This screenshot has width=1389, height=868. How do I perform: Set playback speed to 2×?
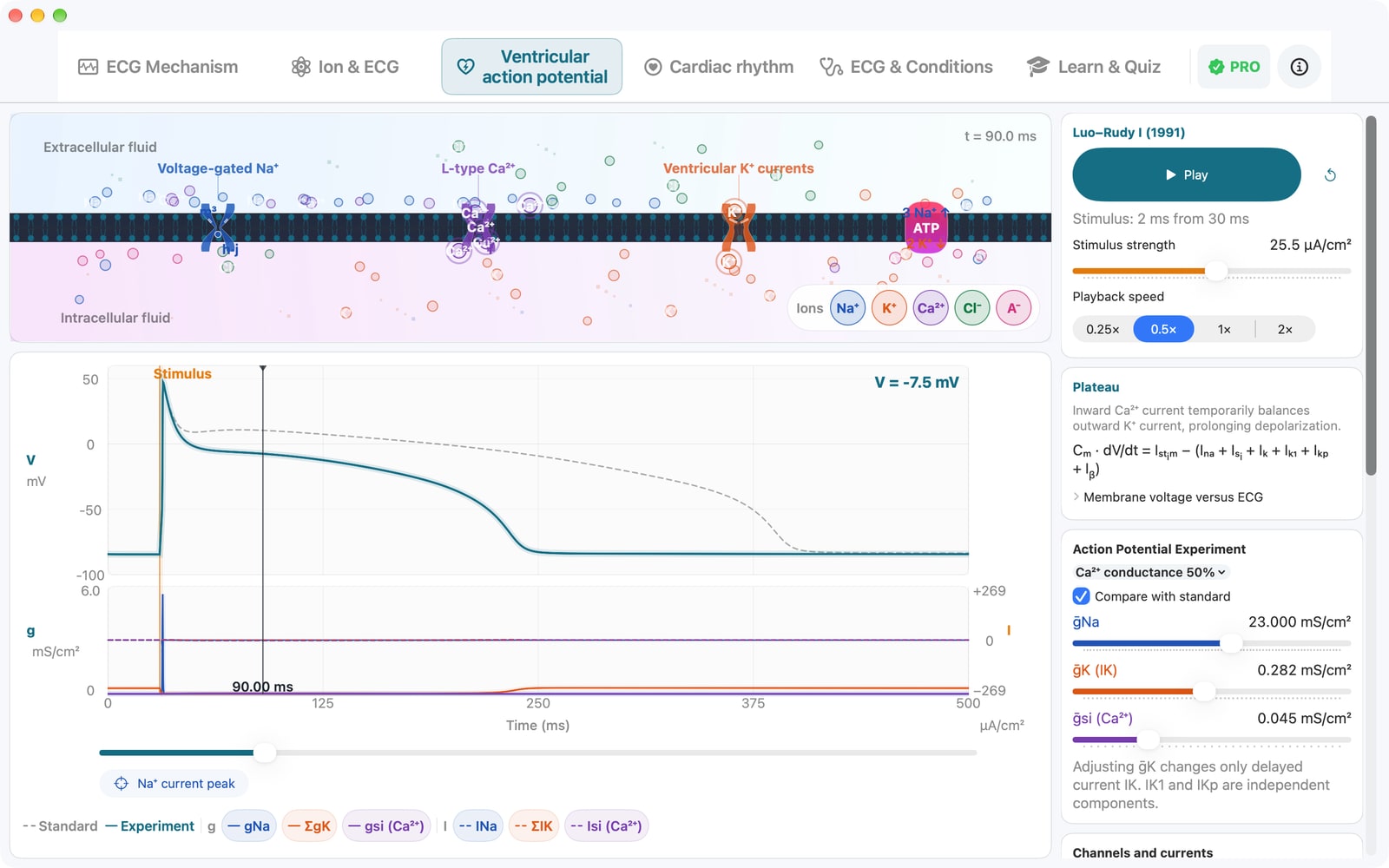tap(1285, 330)
